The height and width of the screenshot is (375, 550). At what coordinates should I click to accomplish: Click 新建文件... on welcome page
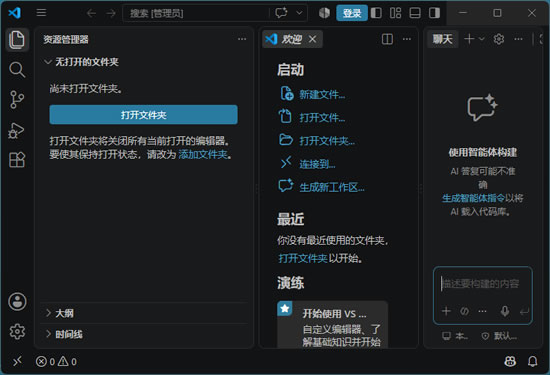pos(322,94)
